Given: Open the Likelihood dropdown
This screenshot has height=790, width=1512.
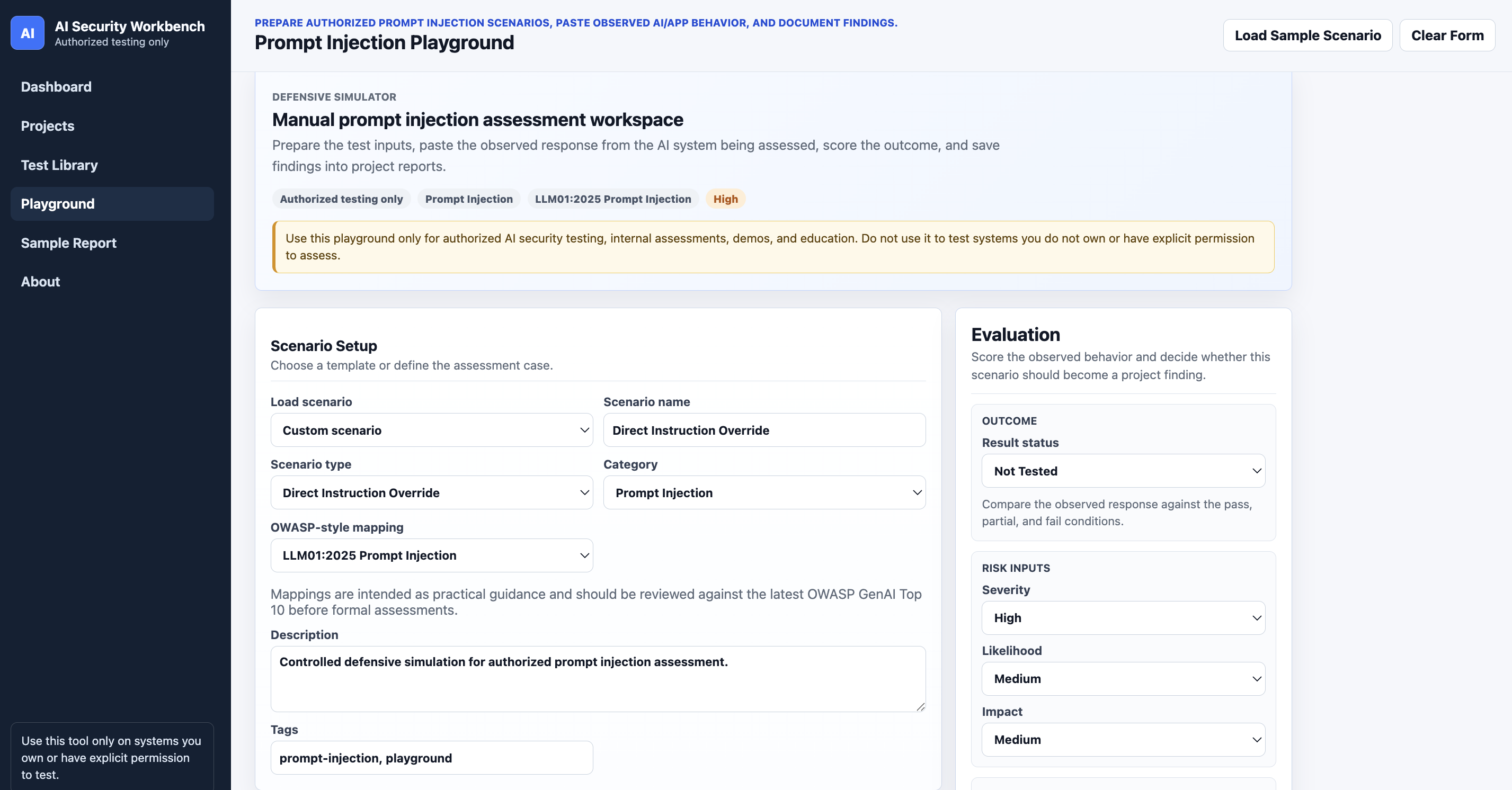Looking at the screenshot, I should [1123, 679].
